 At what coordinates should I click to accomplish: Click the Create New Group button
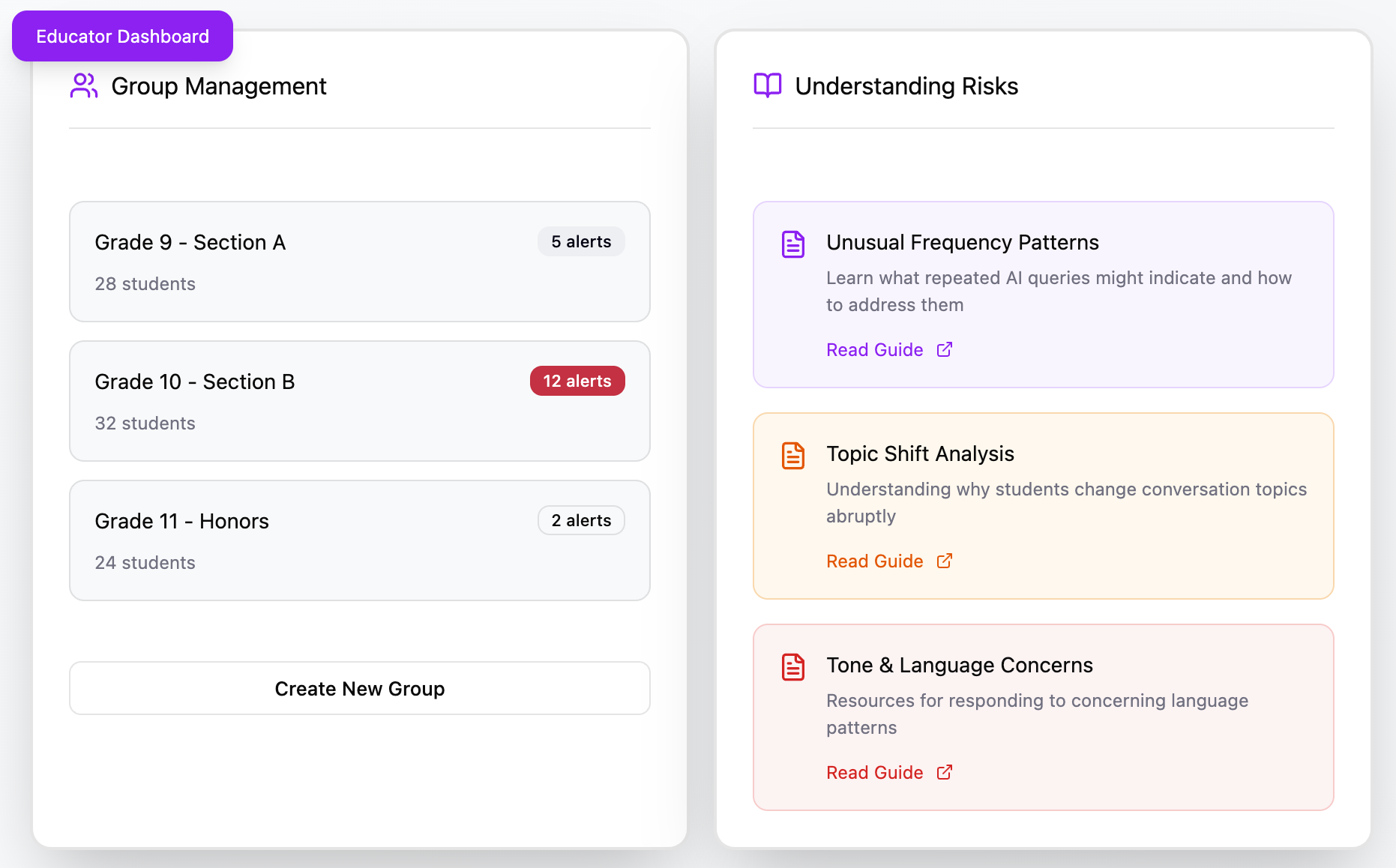[x=360, y=688]
